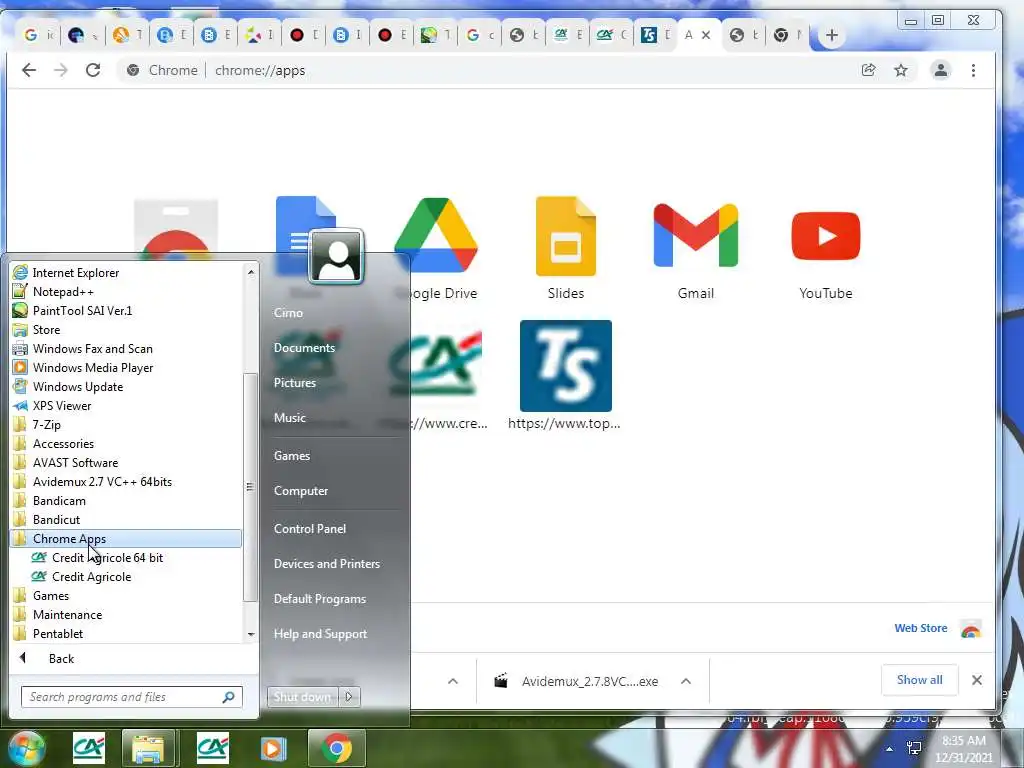Open Default Programs in the Start menu
Viewport: 1024px width, 768px height.
[x=320, y=599]
